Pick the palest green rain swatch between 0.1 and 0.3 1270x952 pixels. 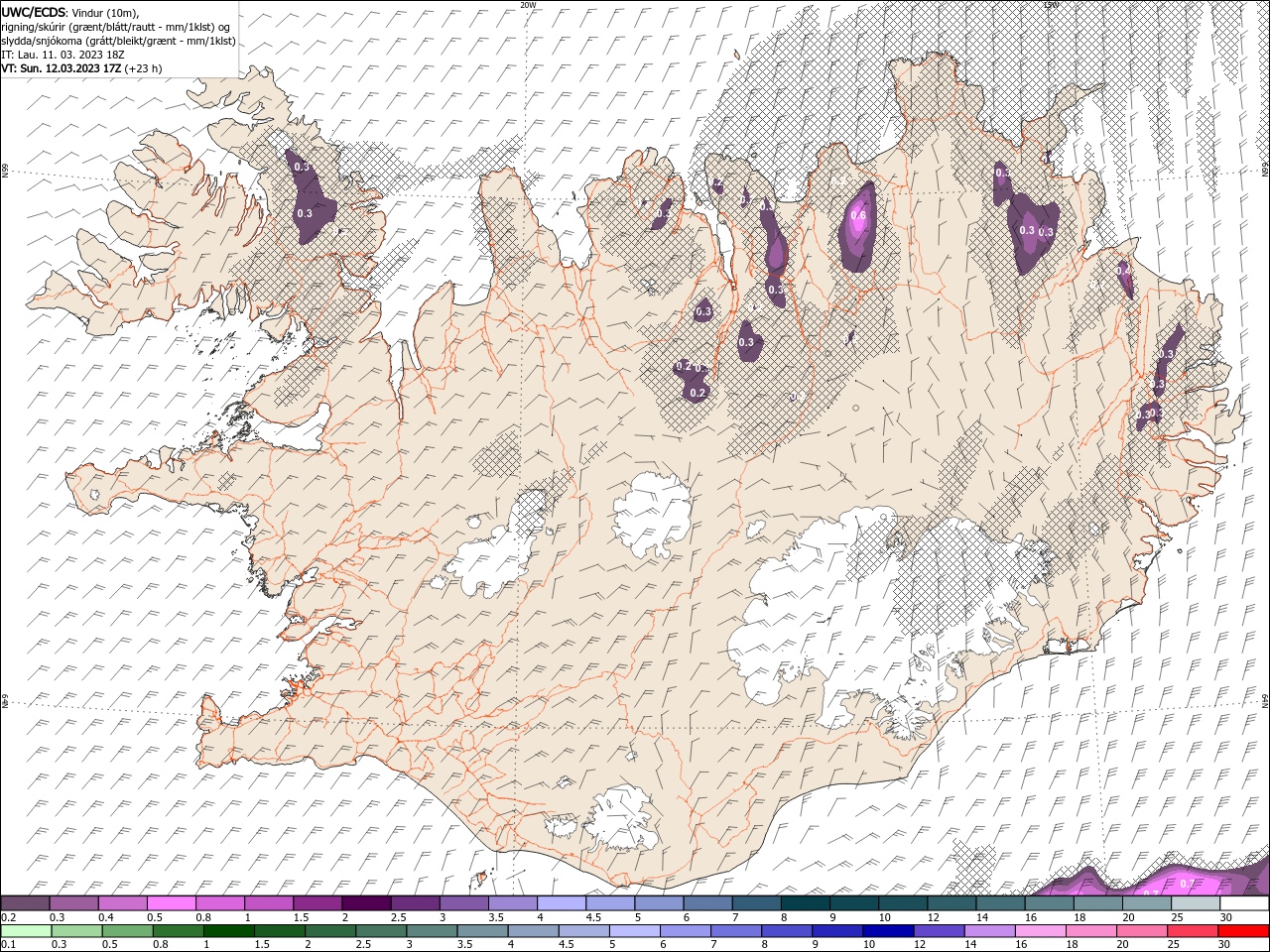point(26,931)
